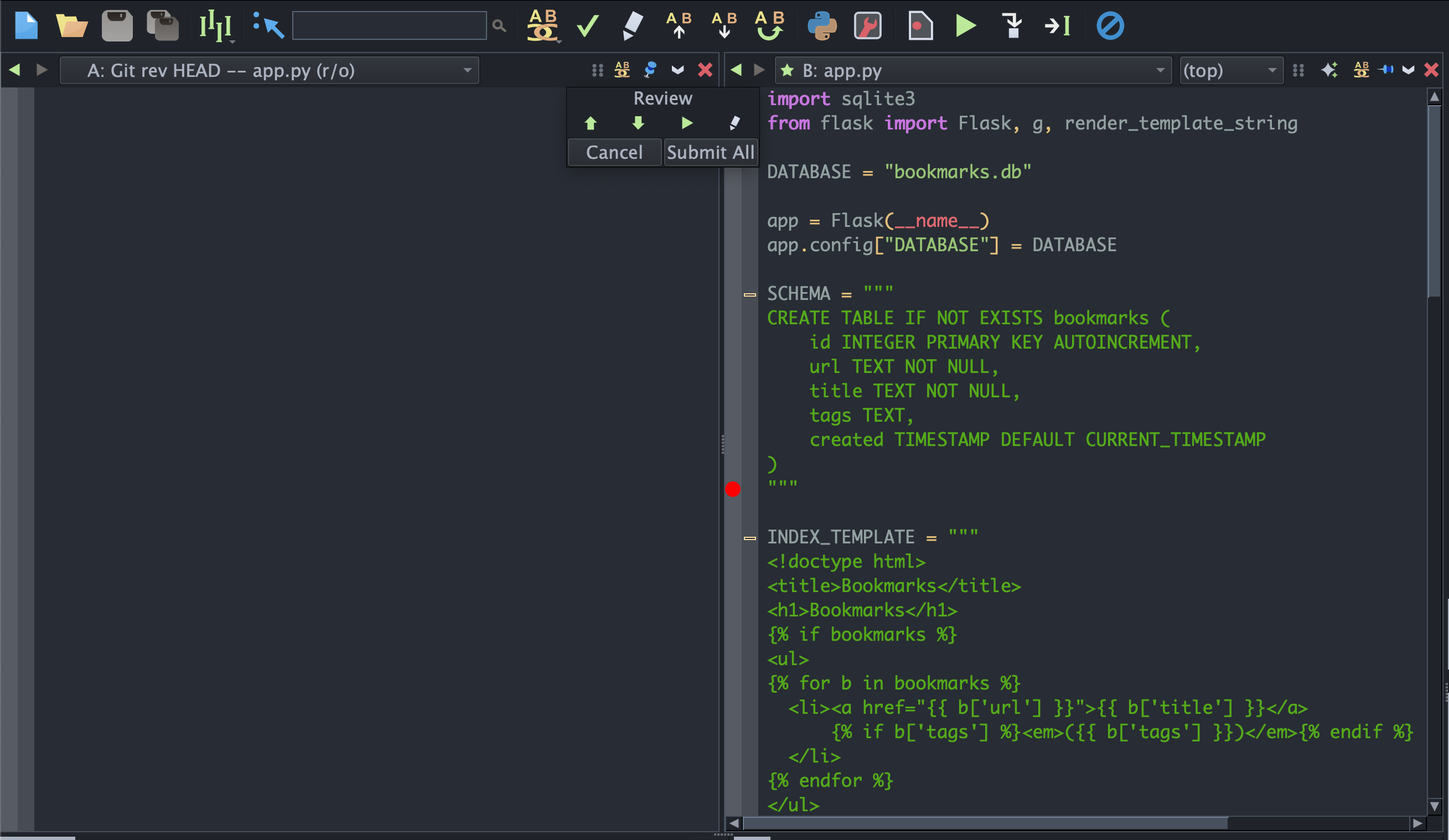The image size is (1449, 840).
Task: Open the 'A: Git rev HEAD -- app.py' file dropdown
Action: [269, 70]
